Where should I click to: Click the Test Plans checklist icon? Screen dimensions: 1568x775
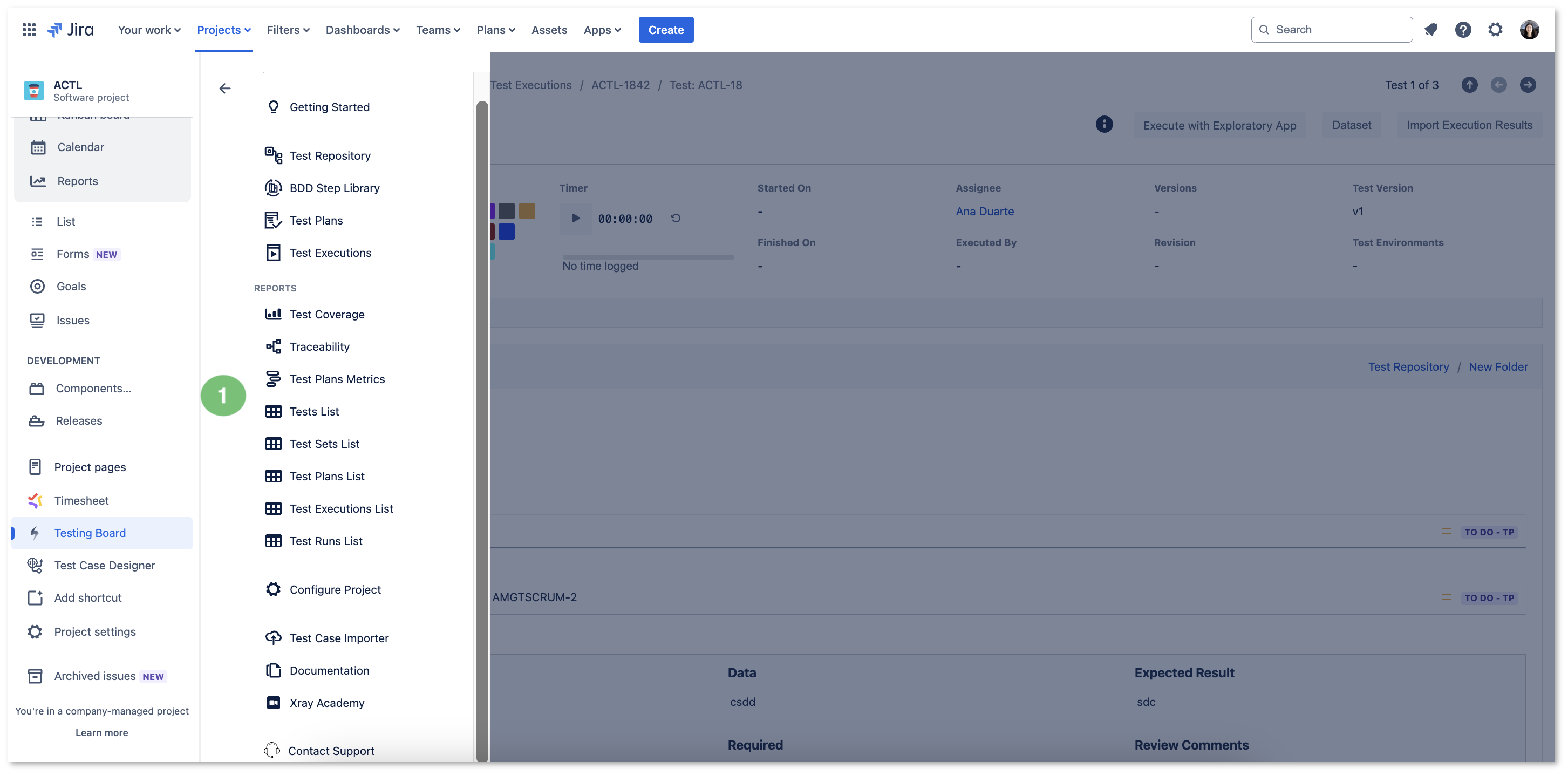[x=274, y=220]
